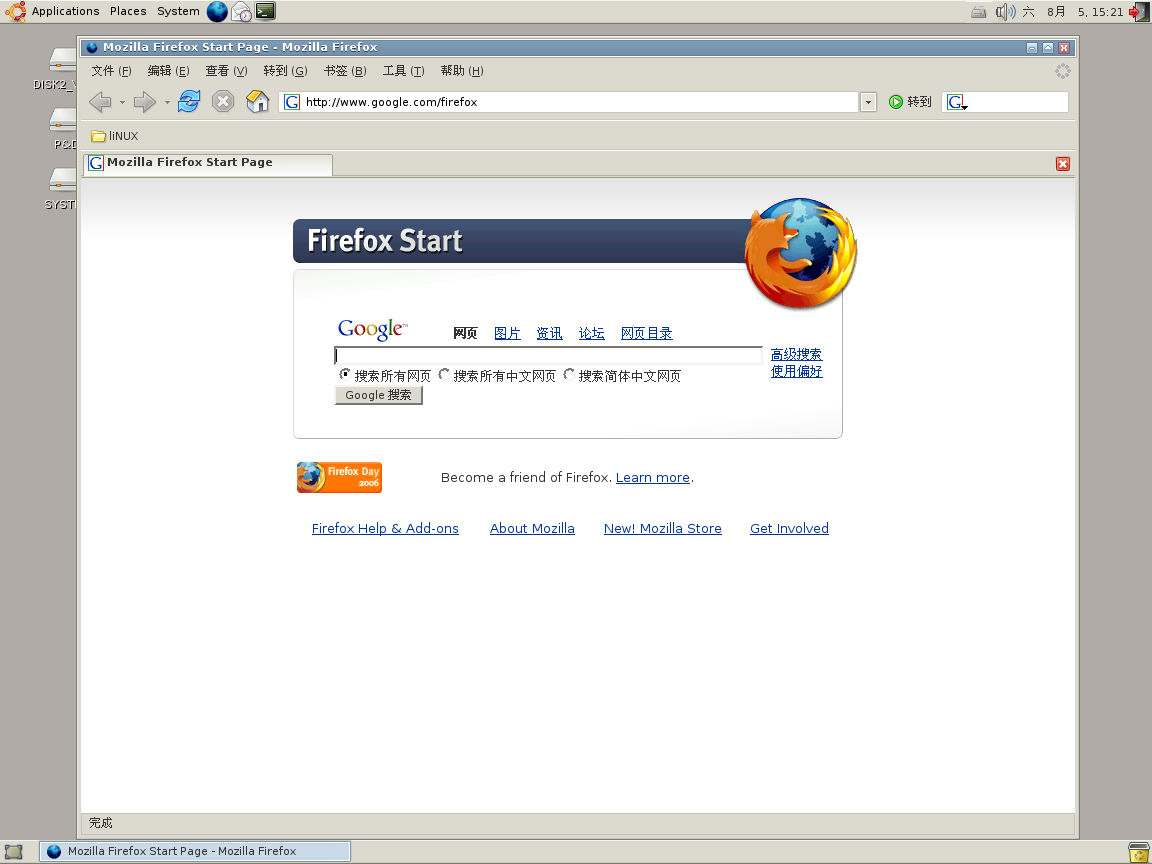1152x864 pixels.
Task: Launch the web browser globe icon in panel
Action: [217, 11]
